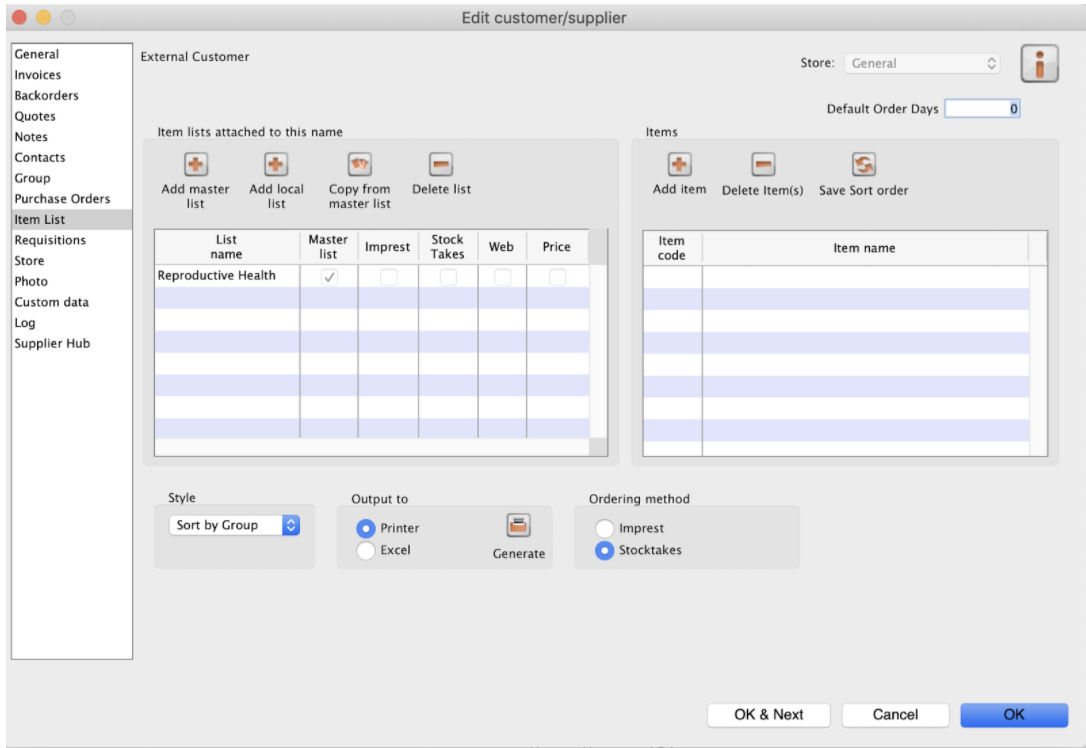Choose the Imprest ordering method
This screenshot has height=748, width=1086.
pos(605,528)
